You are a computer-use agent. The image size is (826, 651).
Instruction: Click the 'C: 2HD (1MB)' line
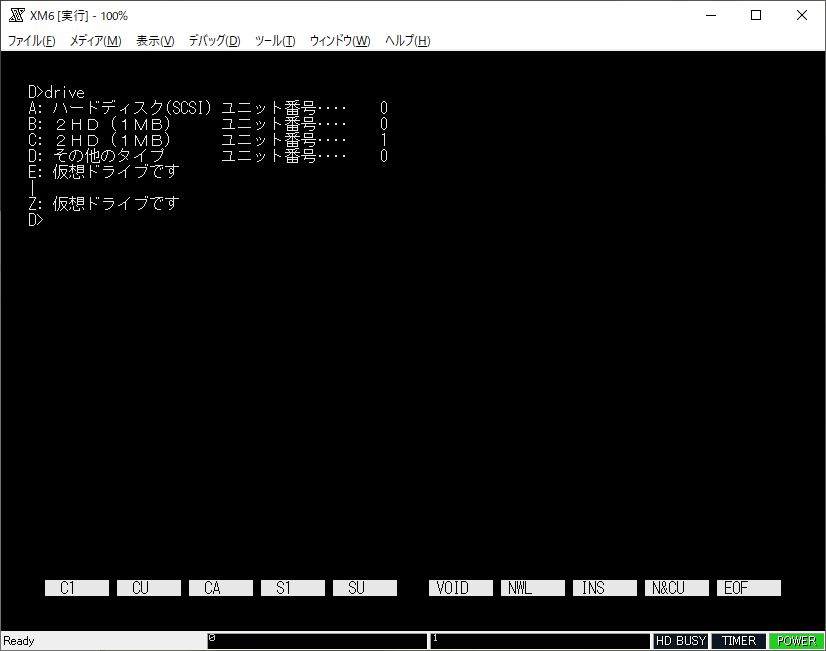(x=208, y=140)
